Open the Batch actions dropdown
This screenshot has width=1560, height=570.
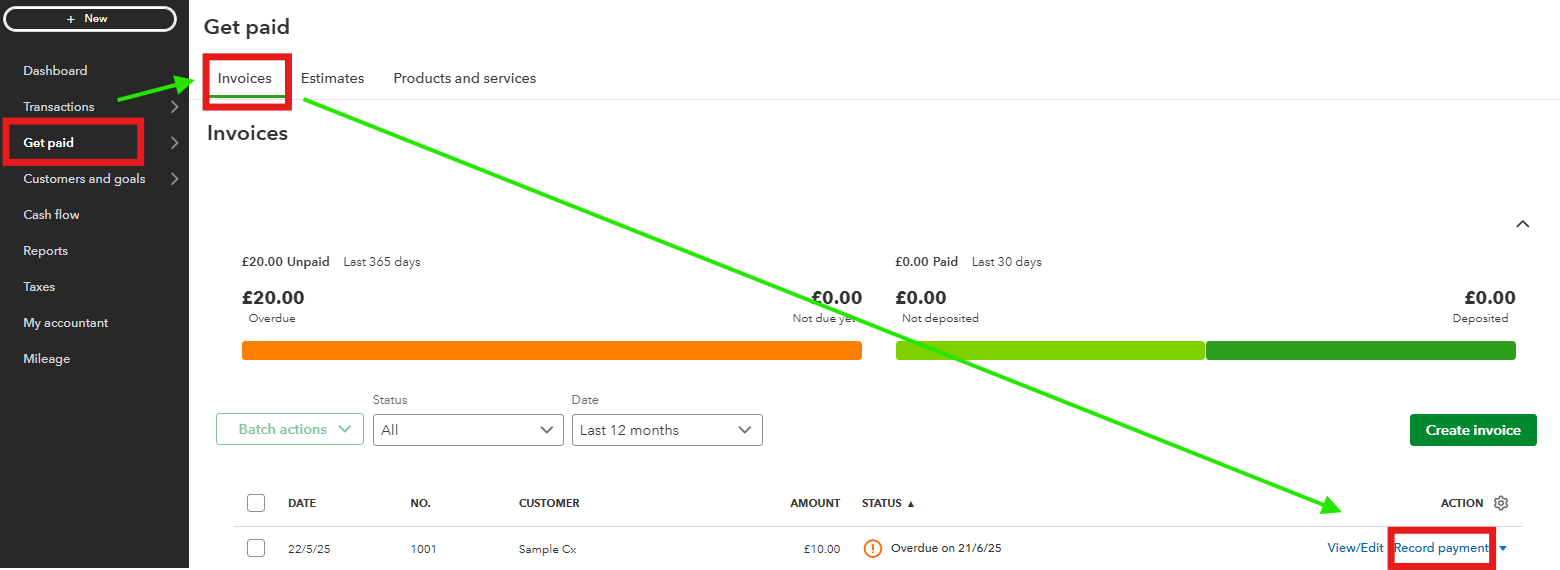click(x=290, y=429)
